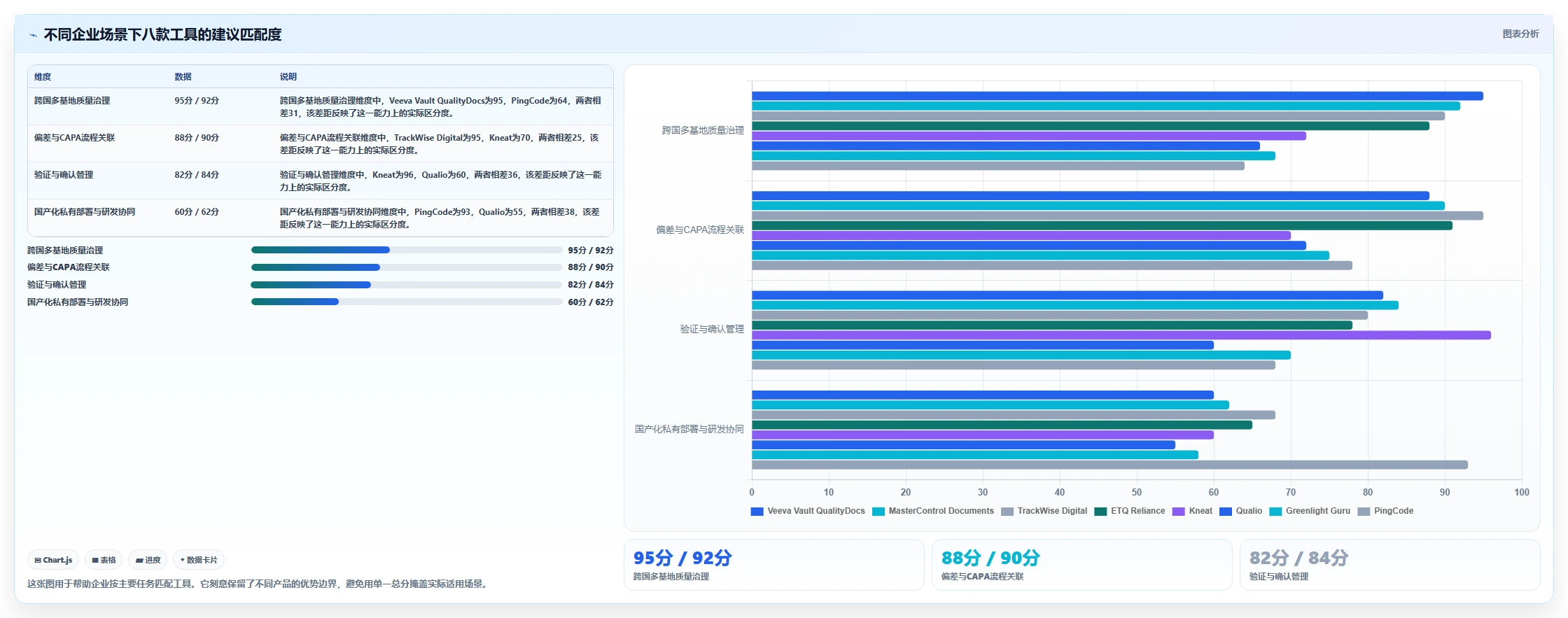Click the 说明 column header
The width and height of the screenshot is (1568, 618).
tap(288, 77)
